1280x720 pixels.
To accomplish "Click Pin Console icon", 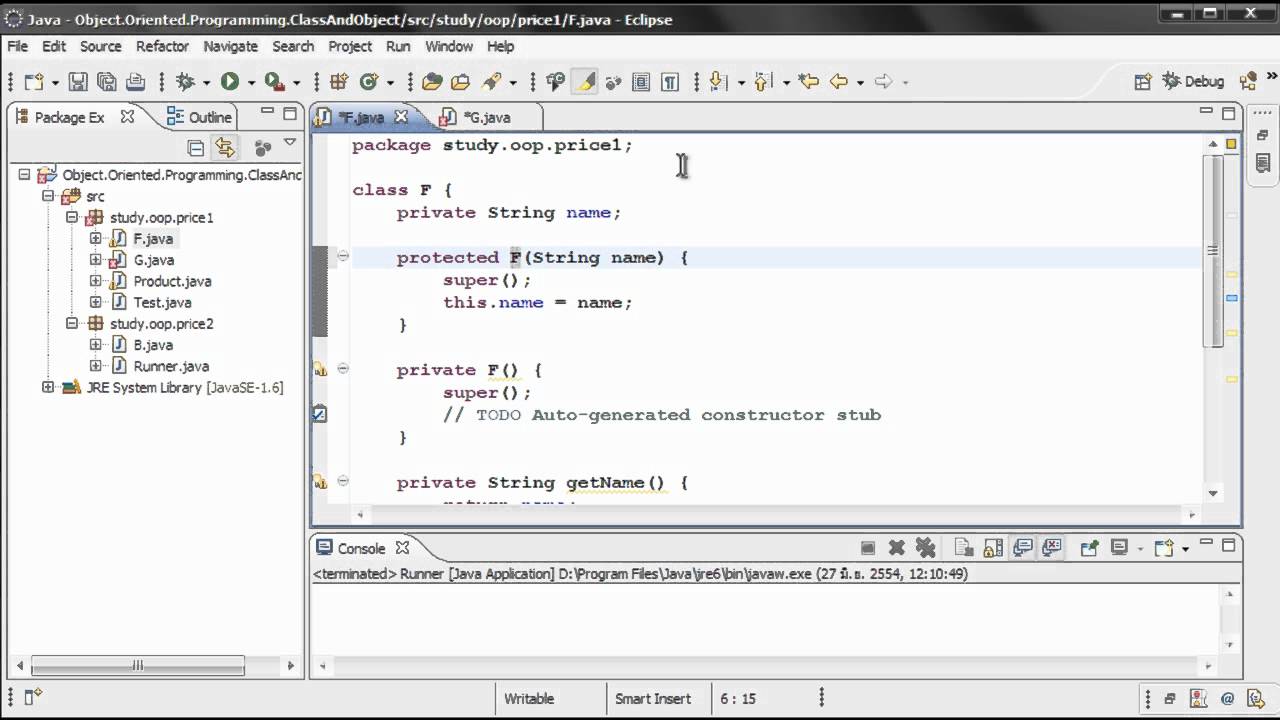I will point(1089,548).
